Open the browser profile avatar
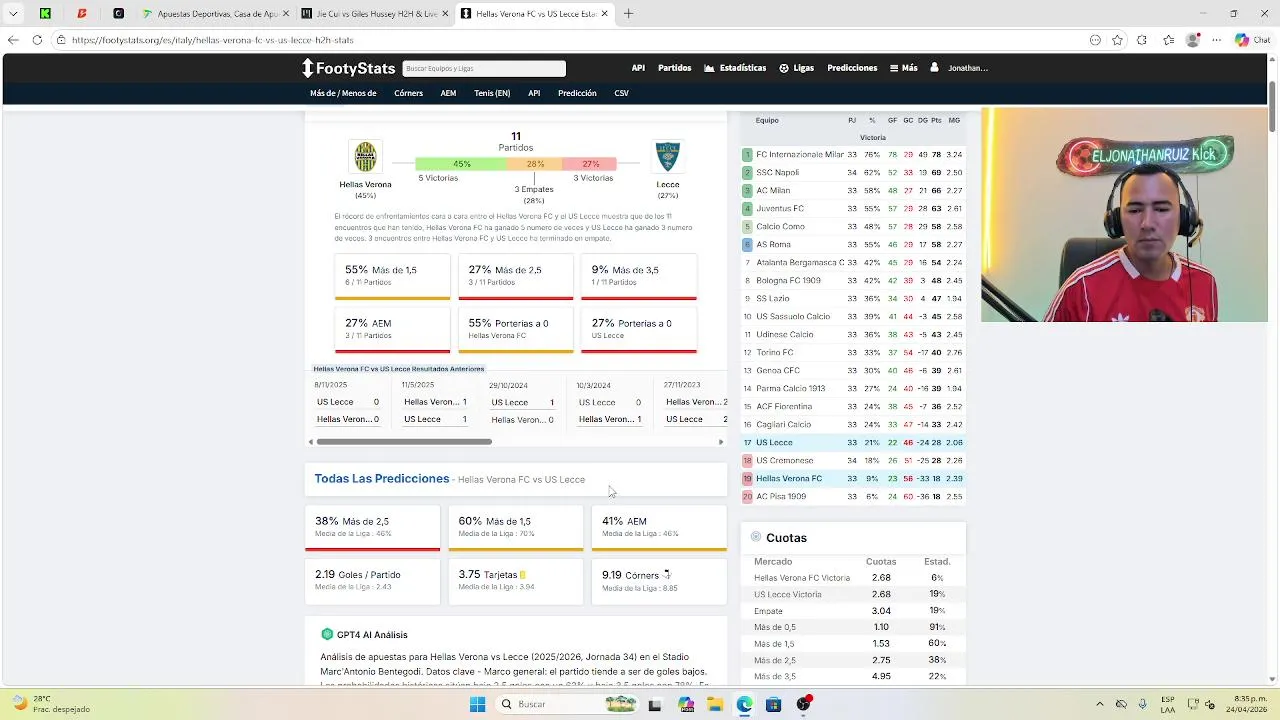Viewport: 1280px width, 720px height. pyautogui.click(x=1192, y=40)
